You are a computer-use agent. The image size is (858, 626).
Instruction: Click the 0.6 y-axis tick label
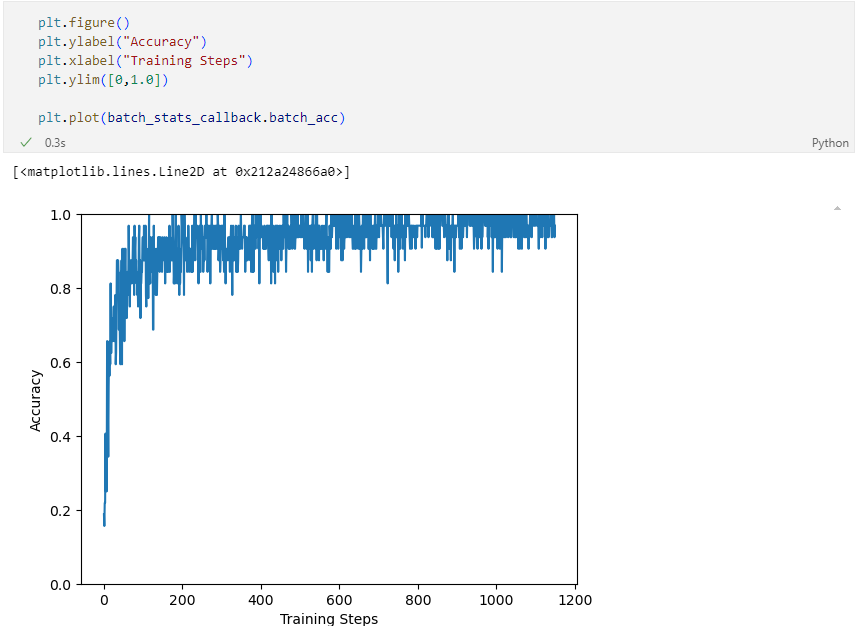[x=60, y=363]
